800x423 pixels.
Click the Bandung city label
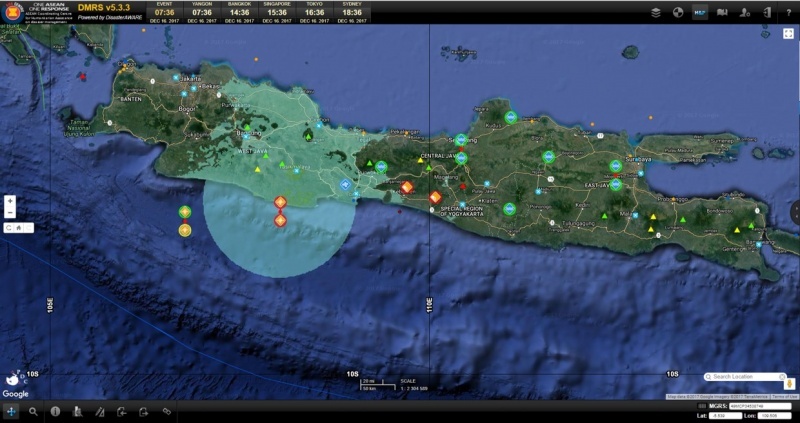pos(249,133)
